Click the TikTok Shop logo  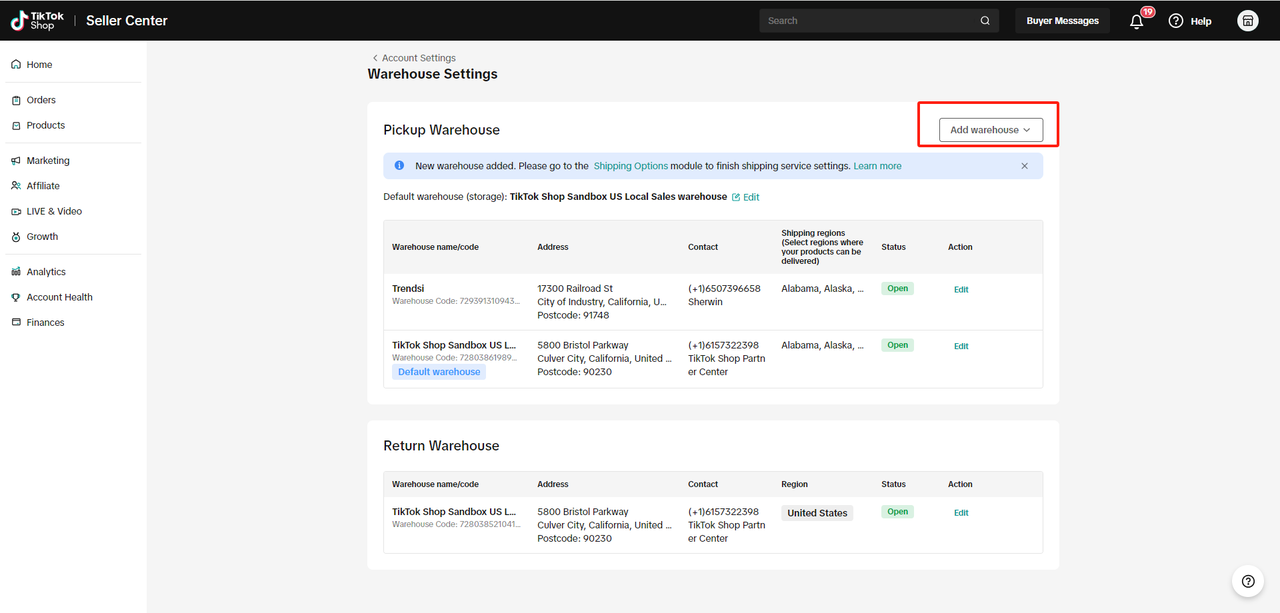[x=37, y=20]
